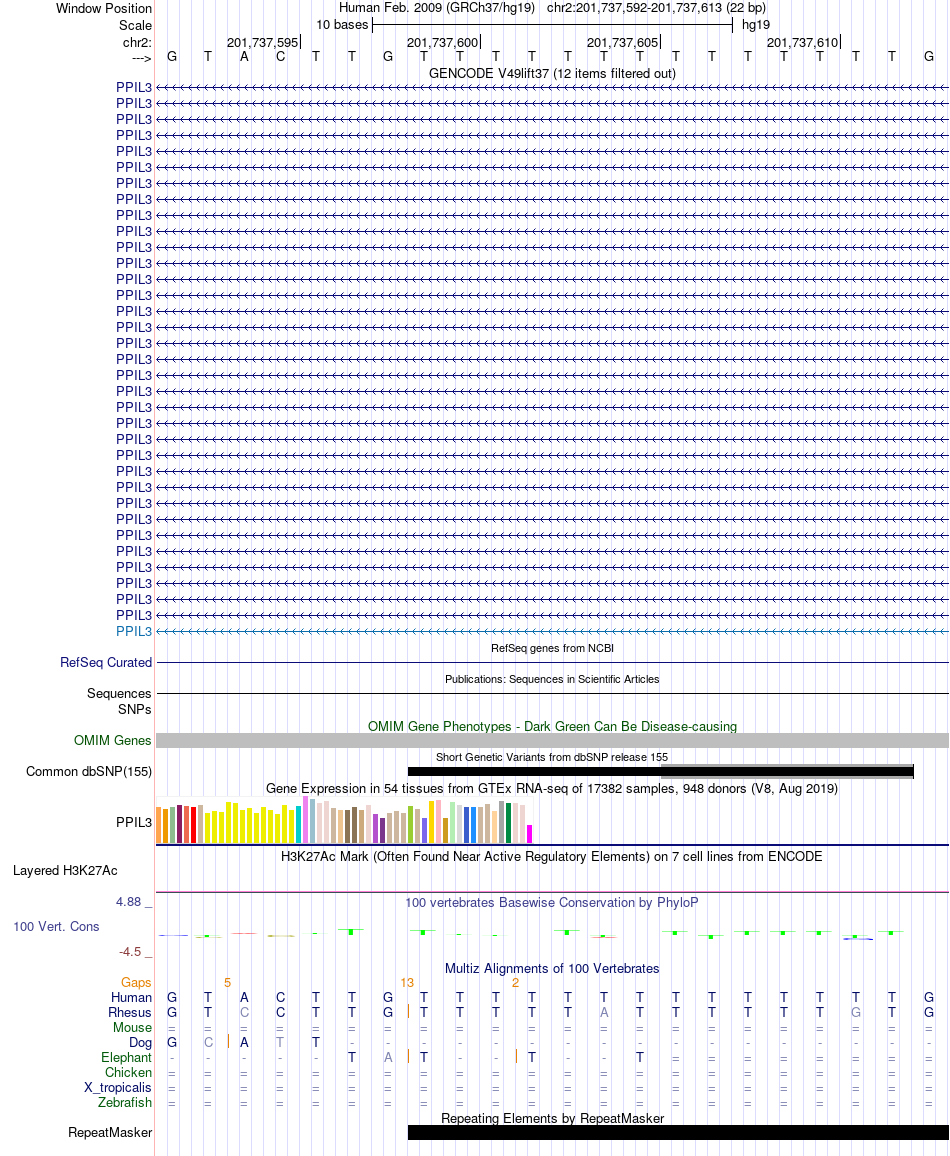Image resolution: width=950 pixels, height=1156 pixels.
Task: Open 100 vertebrates Basewise Conservation by PhyloP
Action: [552, 902]
